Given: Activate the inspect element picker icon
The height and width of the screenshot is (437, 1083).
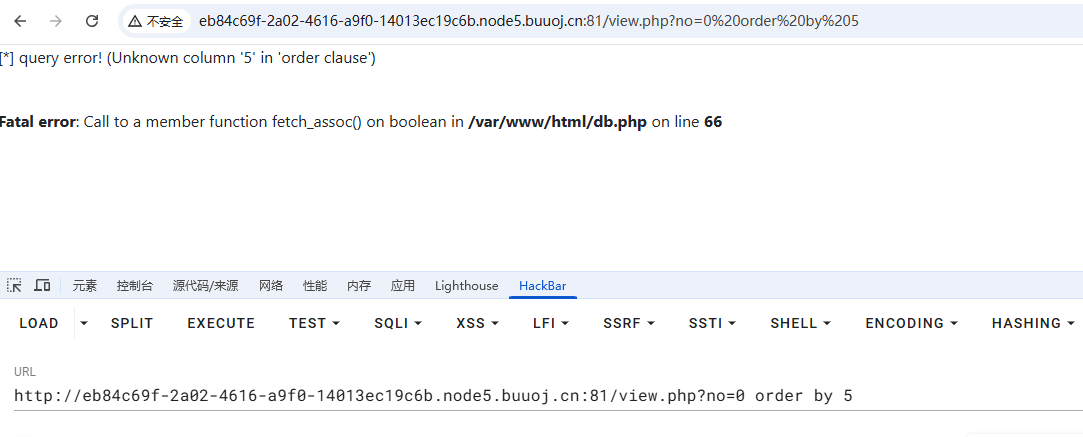Looking at the screenshot, I should click(x=15, y=285).
